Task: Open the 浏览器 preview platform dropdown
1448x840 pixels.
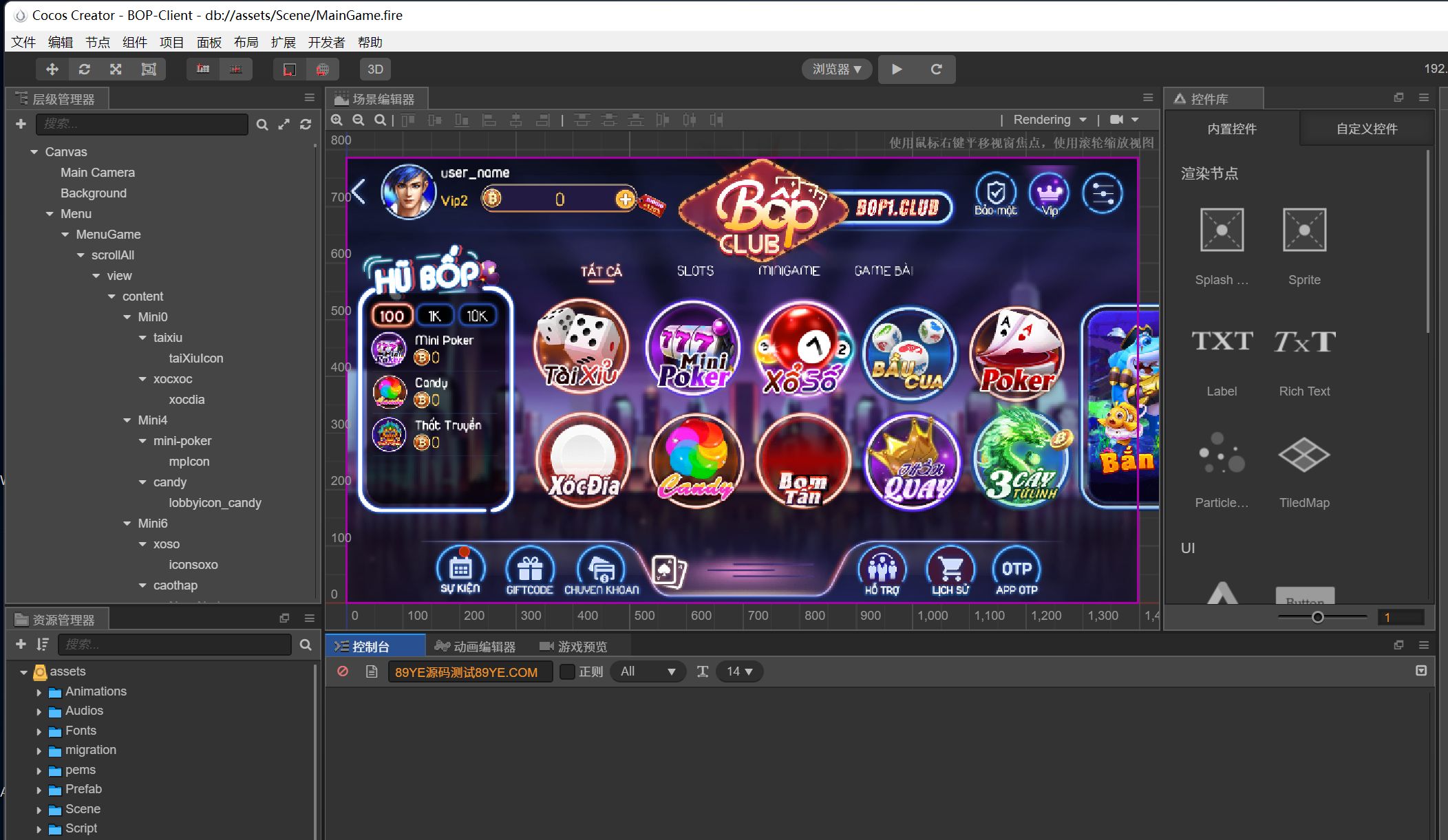Action: [x=837, y=69]
